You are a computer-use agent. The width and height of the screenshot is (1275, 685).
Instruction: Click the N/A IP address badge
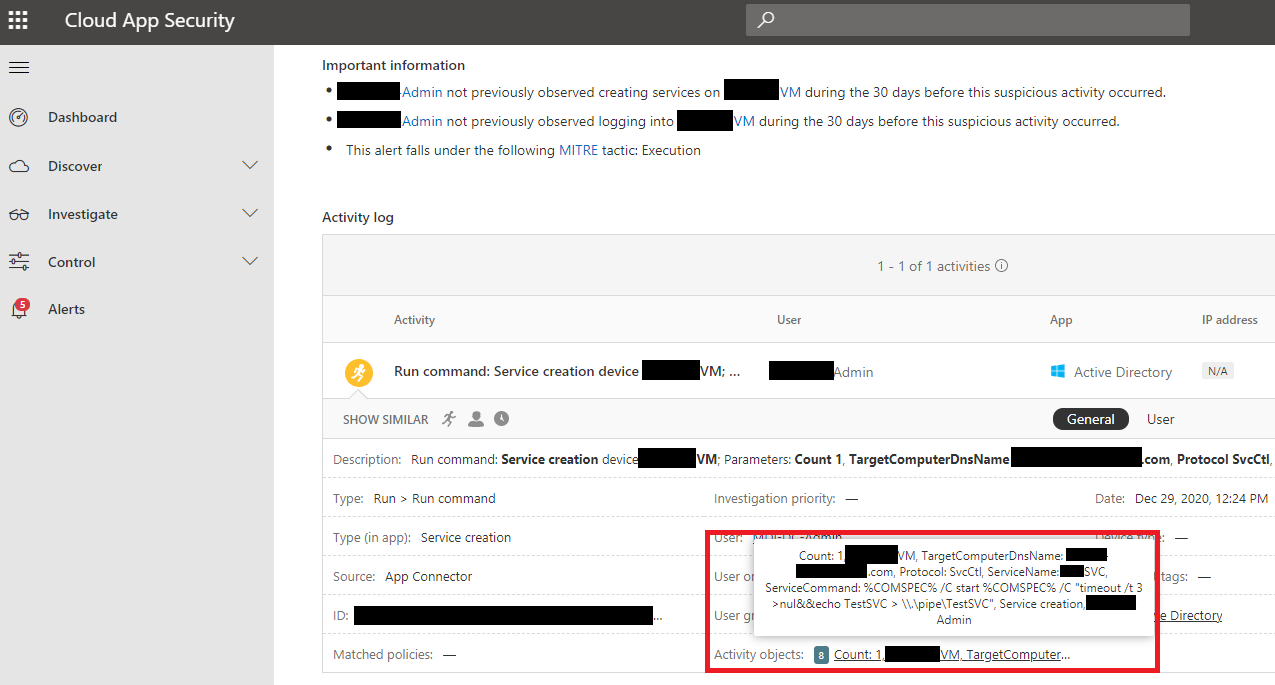pyautogui.click(x=1218, y=371)
